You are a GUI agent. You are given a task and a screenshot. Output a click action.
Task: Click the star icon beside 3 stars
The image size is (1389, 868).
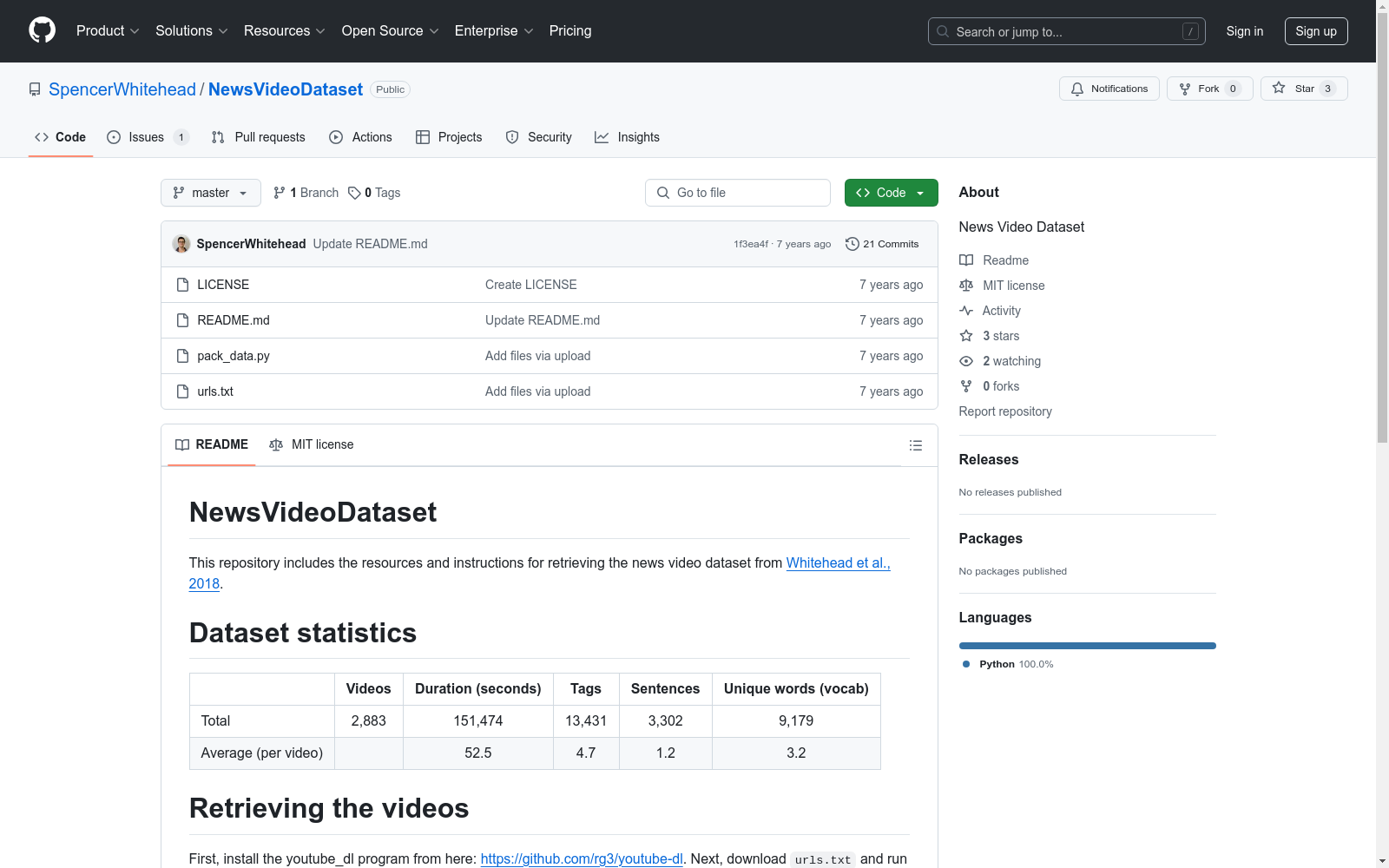[966, 336]
